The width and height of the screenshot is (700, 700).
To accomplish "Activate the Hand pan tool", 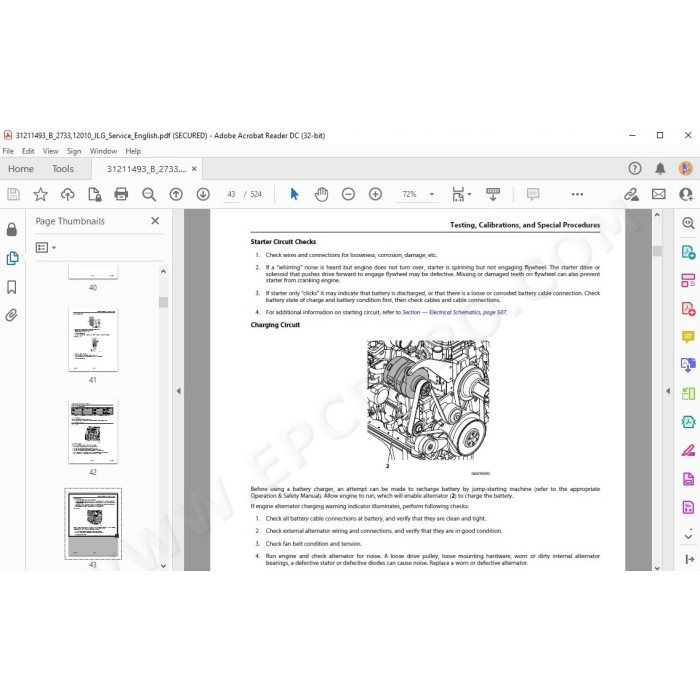I will pos(321,194).
